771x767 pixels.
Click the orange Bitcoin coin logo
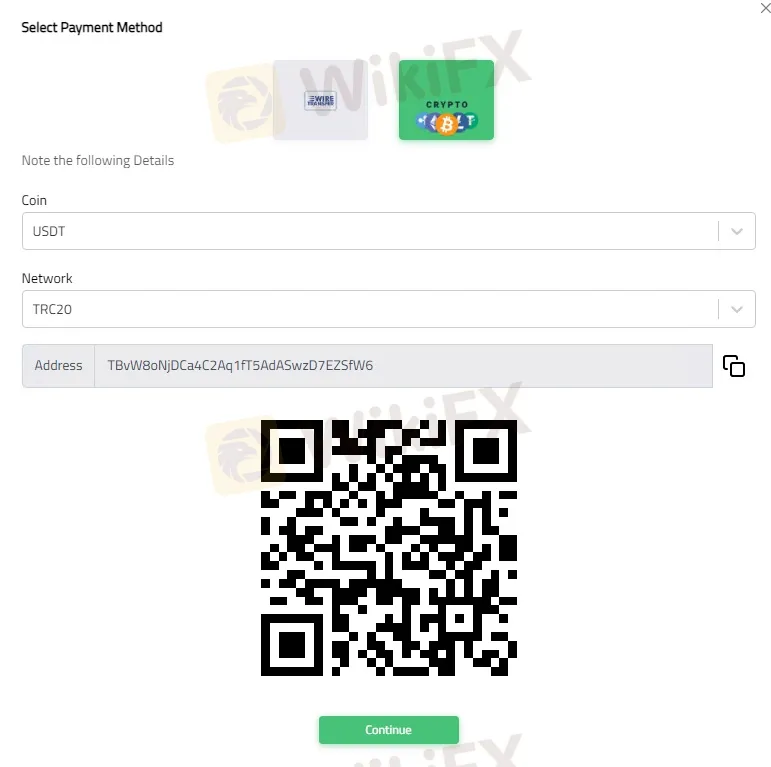pos(447,124)
